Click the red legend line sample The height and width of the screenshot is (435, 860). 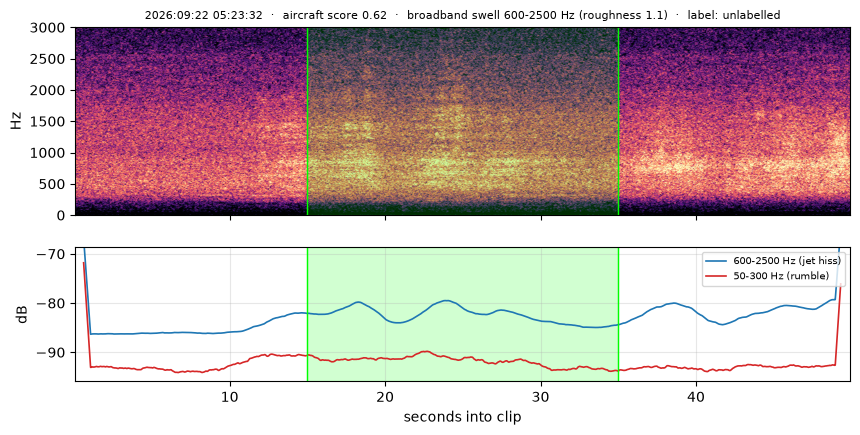click(x=717, y=276)
